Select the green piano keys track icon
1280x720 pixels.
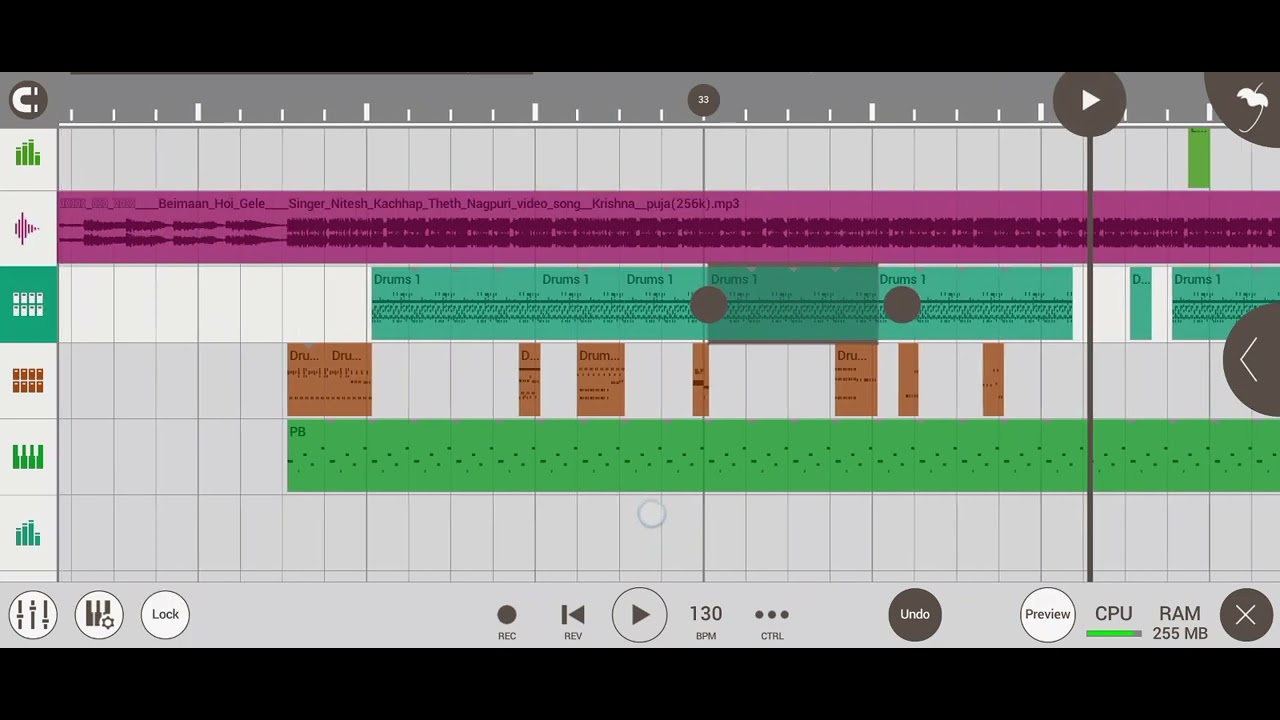(28, 457)
